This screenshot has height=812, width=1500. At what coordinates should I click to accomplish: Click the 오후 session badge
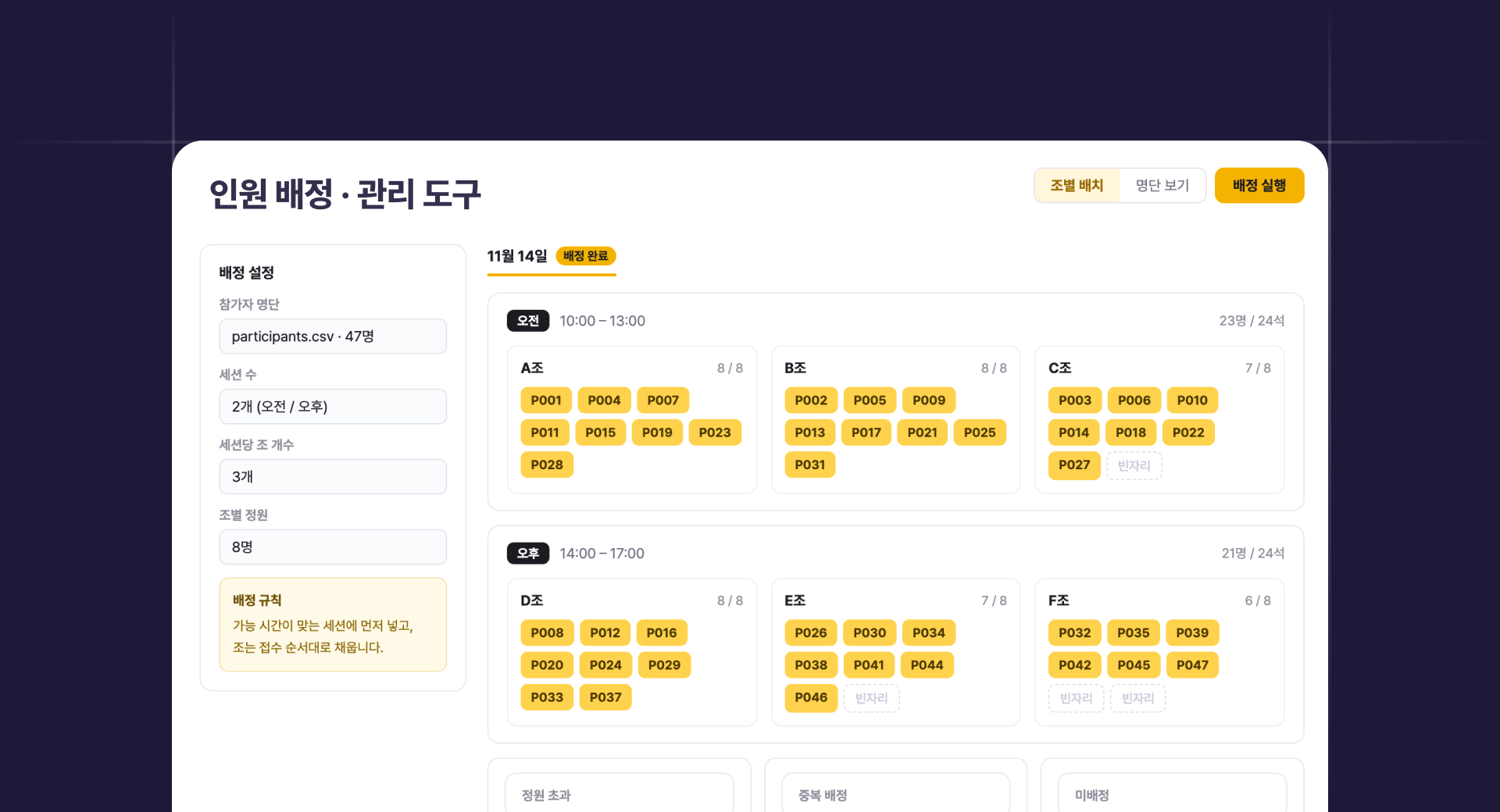528,554
